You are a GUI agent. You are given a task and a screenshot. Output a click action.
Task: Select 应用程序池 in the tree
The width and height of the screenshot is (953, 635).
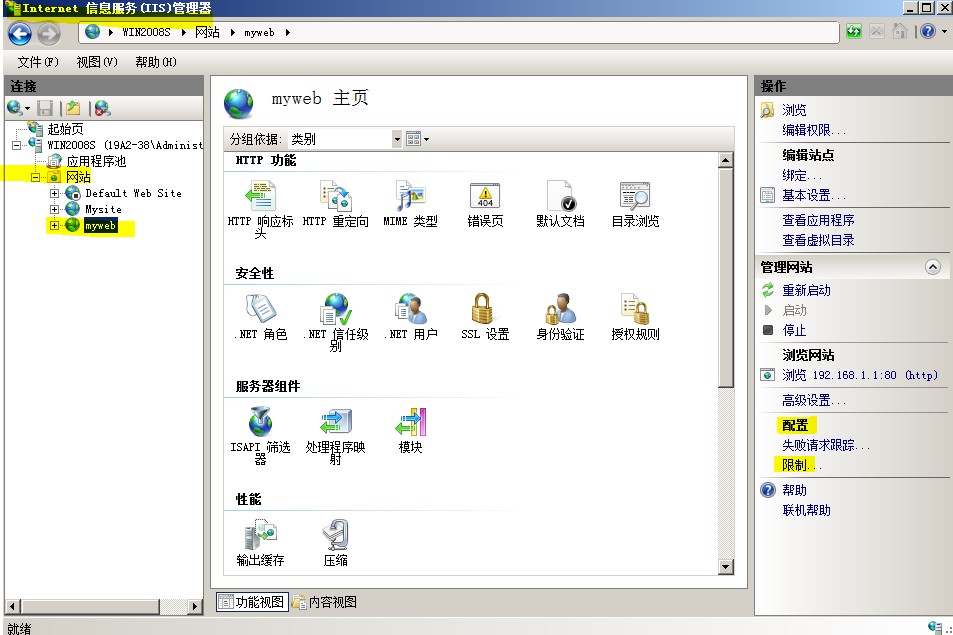point(96,162)
